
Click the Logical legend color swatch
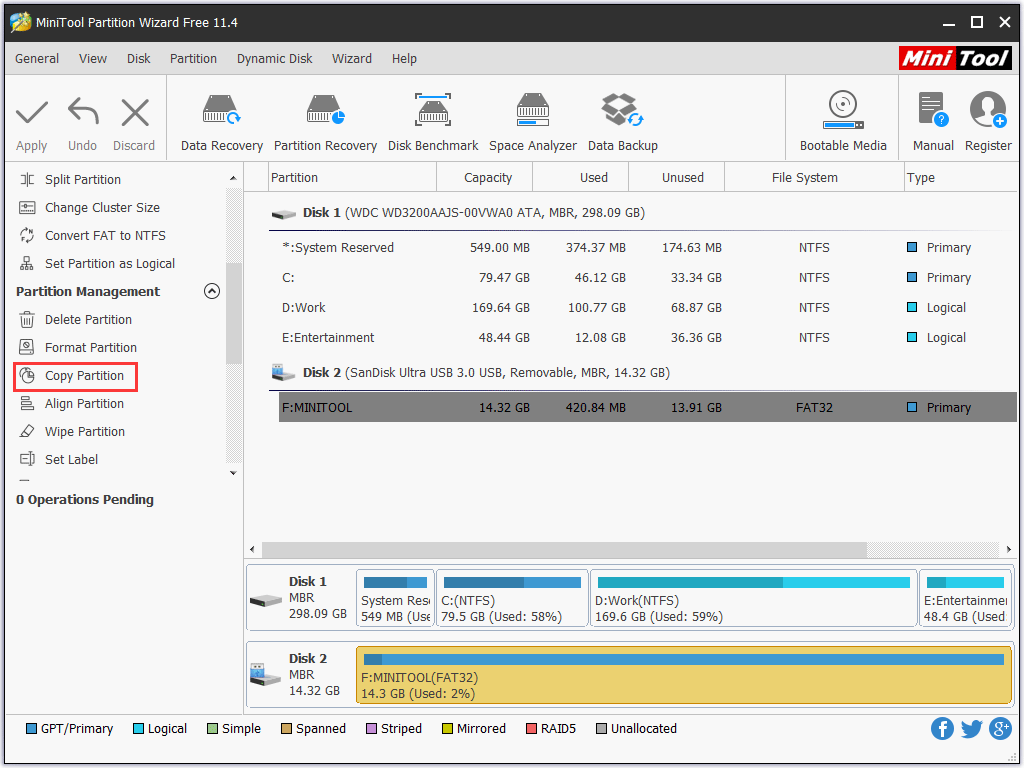pyautogui.click(x=139, y=729)
